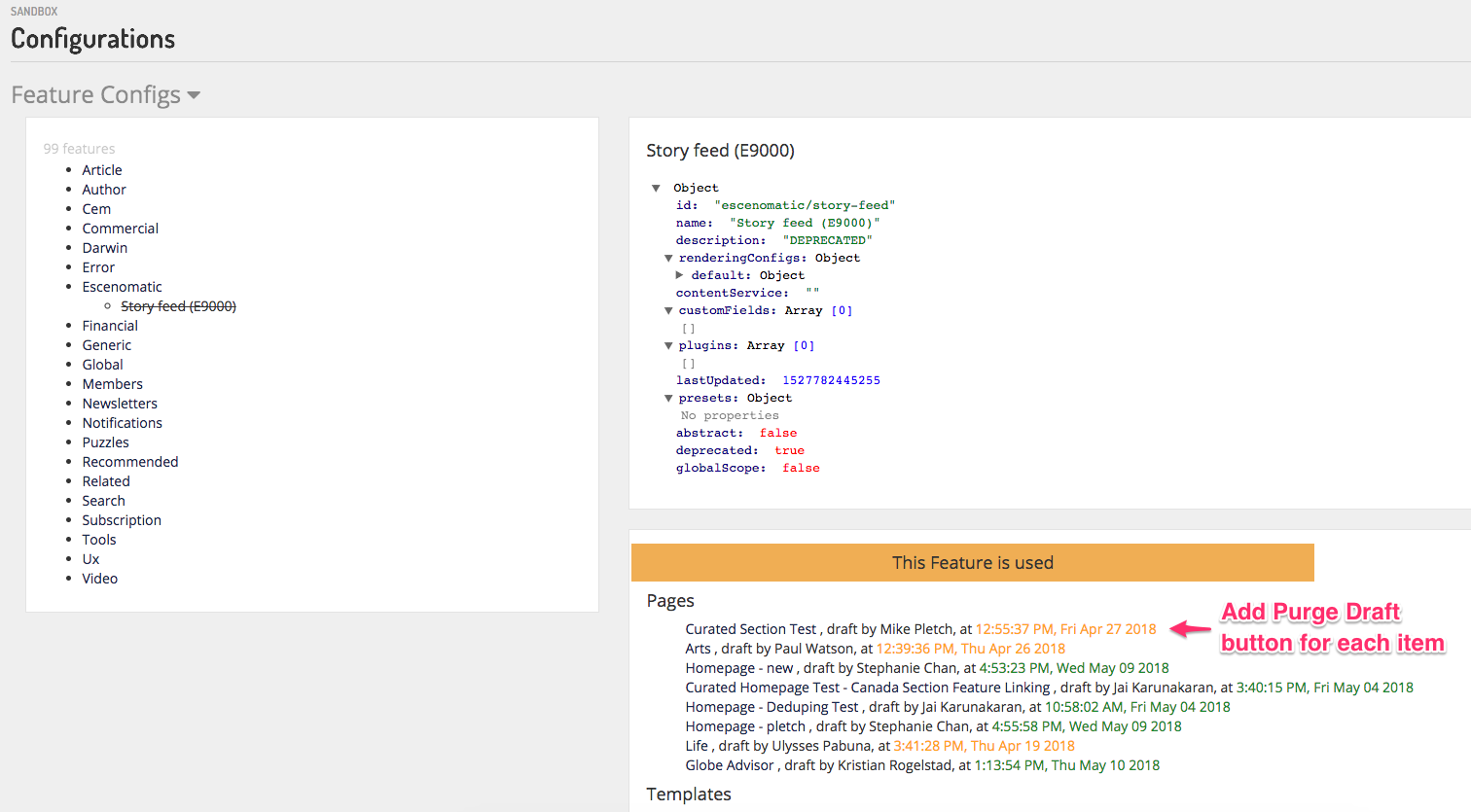Click the name value "Story feed (E9000)"
The image size is (1471, 812).
[x=805, y=223]
